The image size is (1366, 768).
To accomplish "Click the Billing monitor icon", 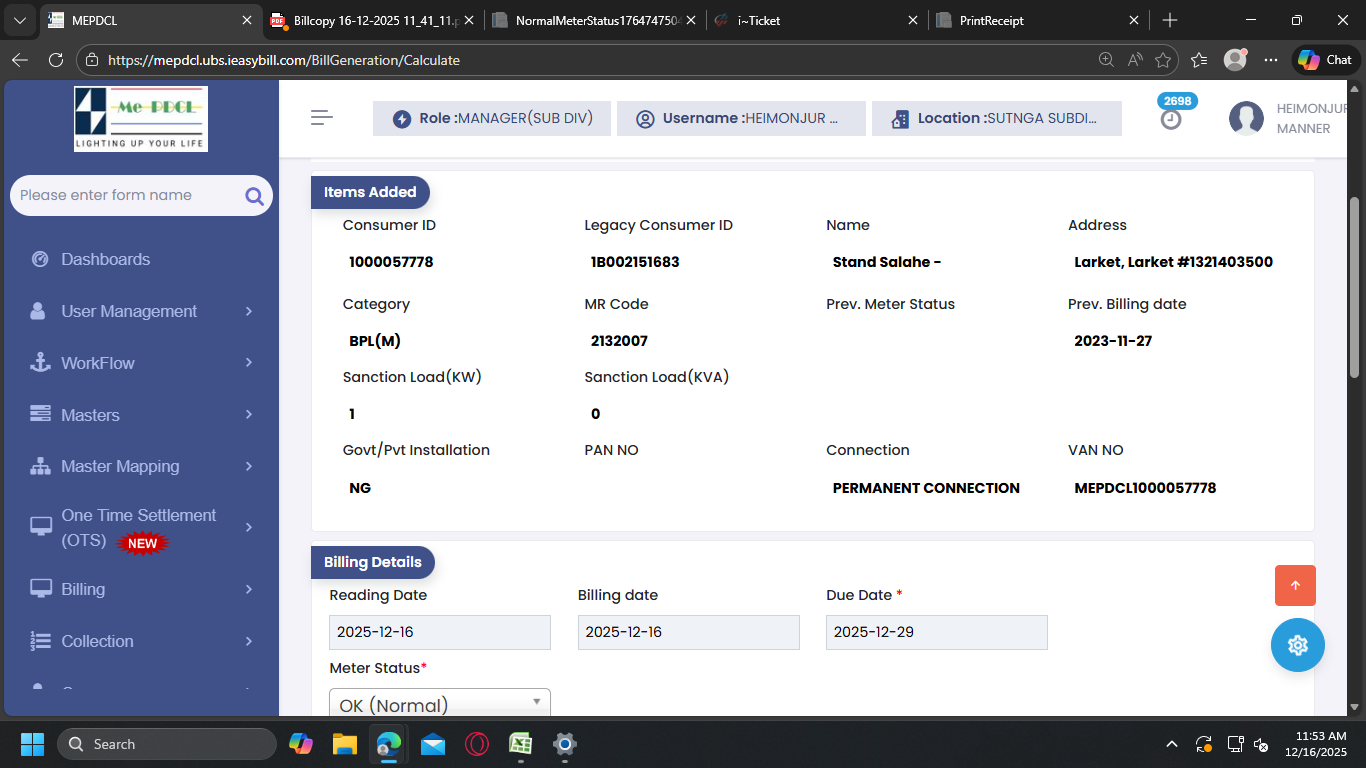I will 40,589.
